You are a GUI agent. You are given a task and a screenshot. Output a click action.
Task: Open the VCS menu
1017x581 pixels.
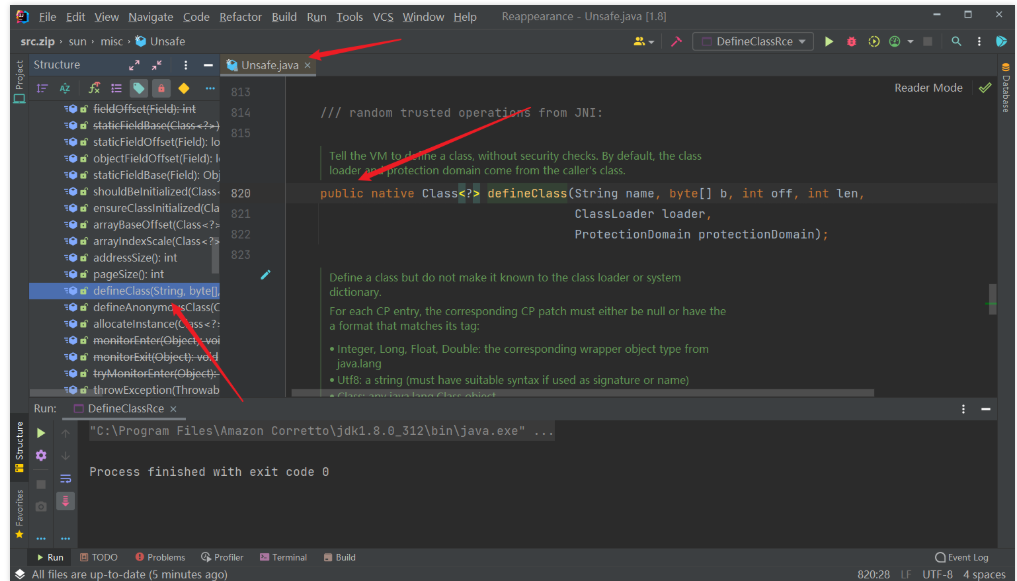(383, 17)
